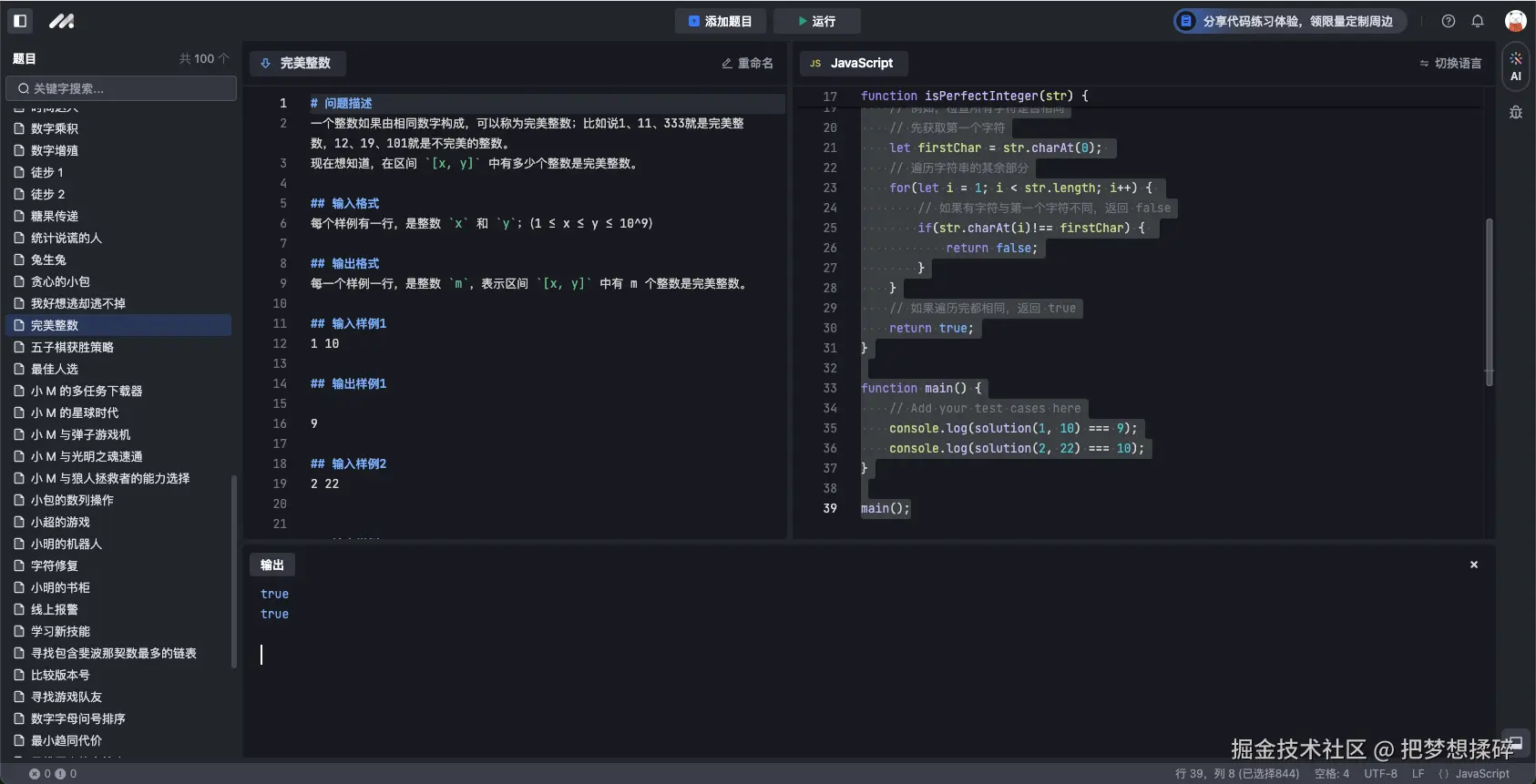Open the user avatar menu
1536x784 pixels.
(1515, 21)
